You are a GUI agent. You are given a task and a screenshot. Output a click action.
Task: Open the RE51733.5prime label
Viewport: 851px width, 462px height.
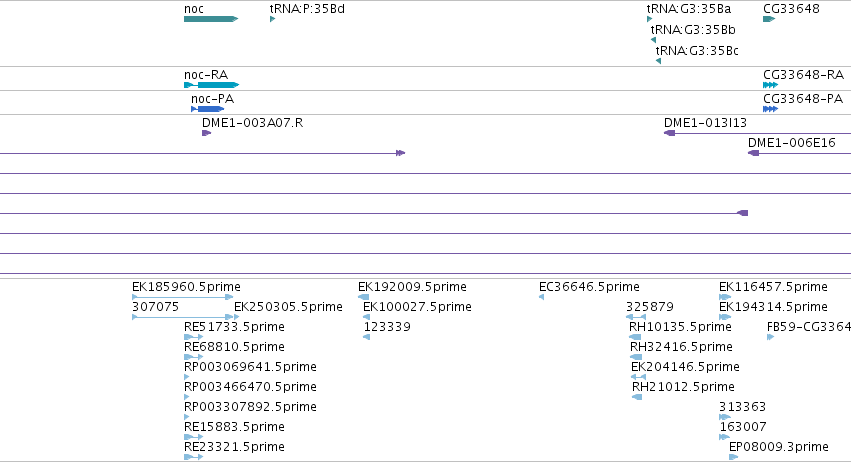pyautogui.click(x=234, y=327)
